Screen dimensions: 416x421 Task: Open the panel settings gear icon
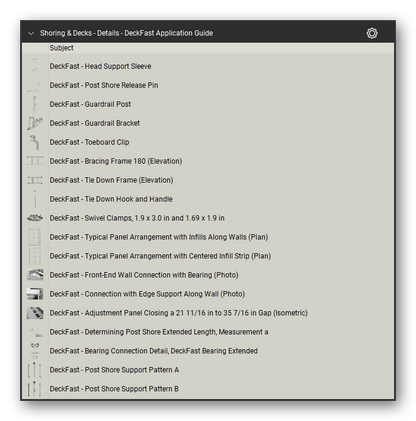click(372, 33)
